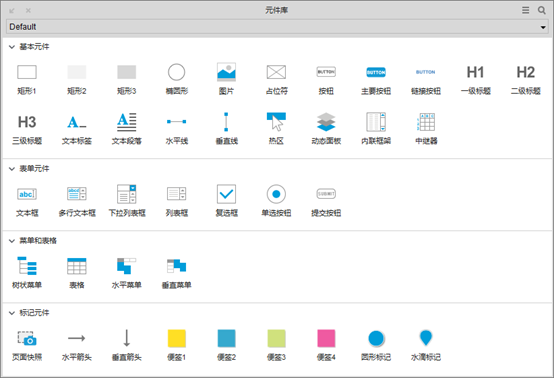
Task: Pick the yellow 便签1 sticky note
Action: pyautogui.click(x=176, y=345)
